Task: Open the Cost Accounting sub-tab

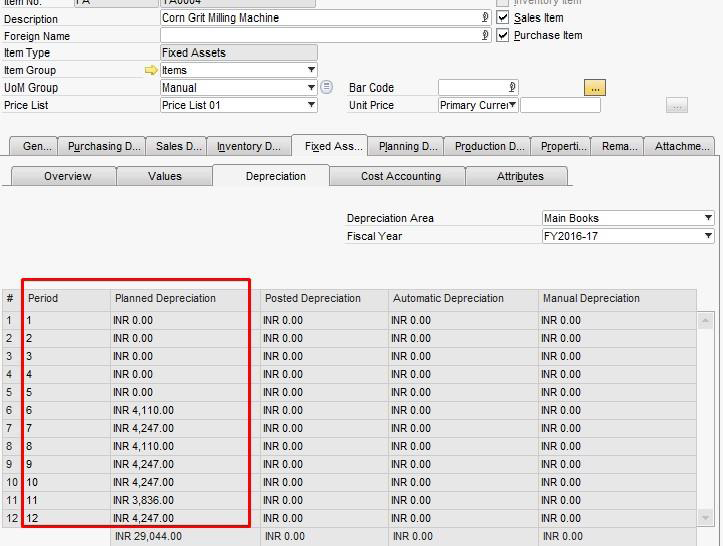Action: (x=400, y=176)
